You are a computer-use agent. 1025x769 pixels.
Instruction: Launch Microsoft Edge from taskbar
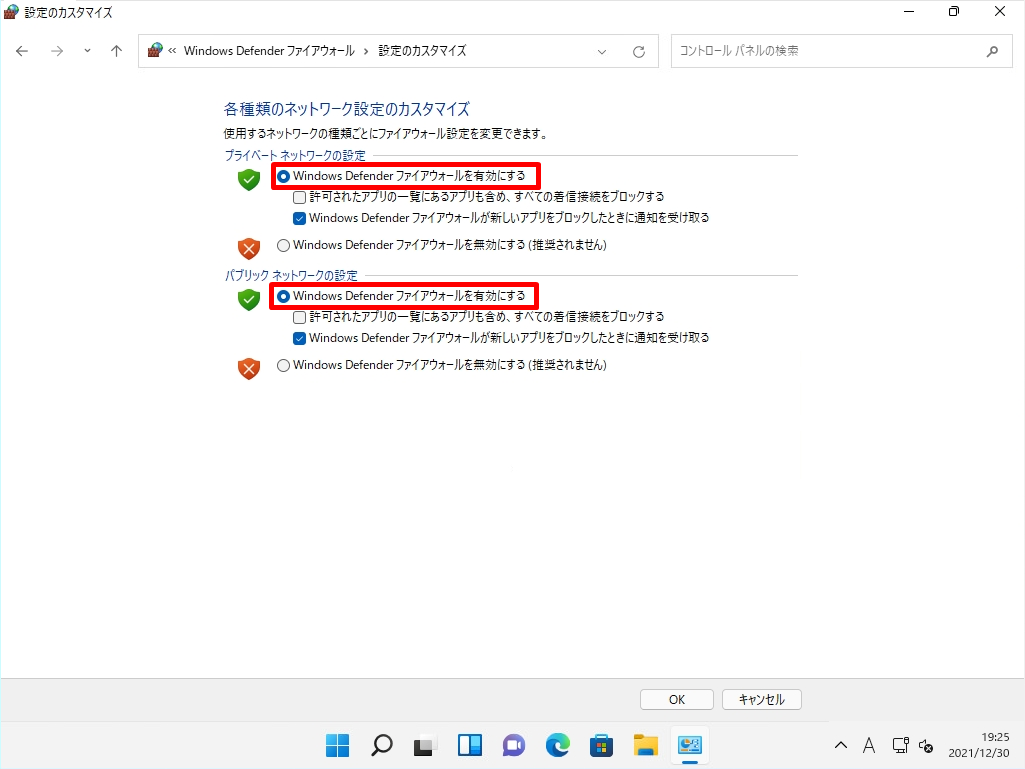[x=558, y=745]
